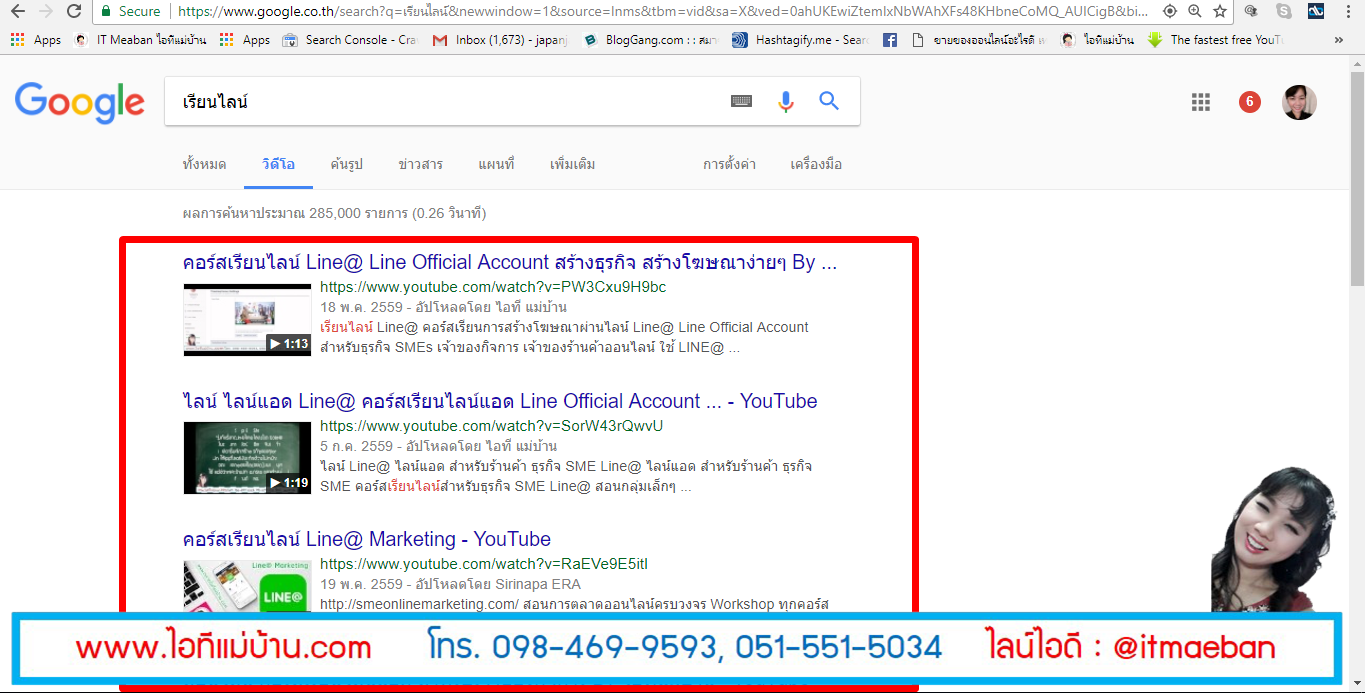
Task: Open the BlogGang.com bookmark
Action: pyautogui.click(x=651, y=40)
